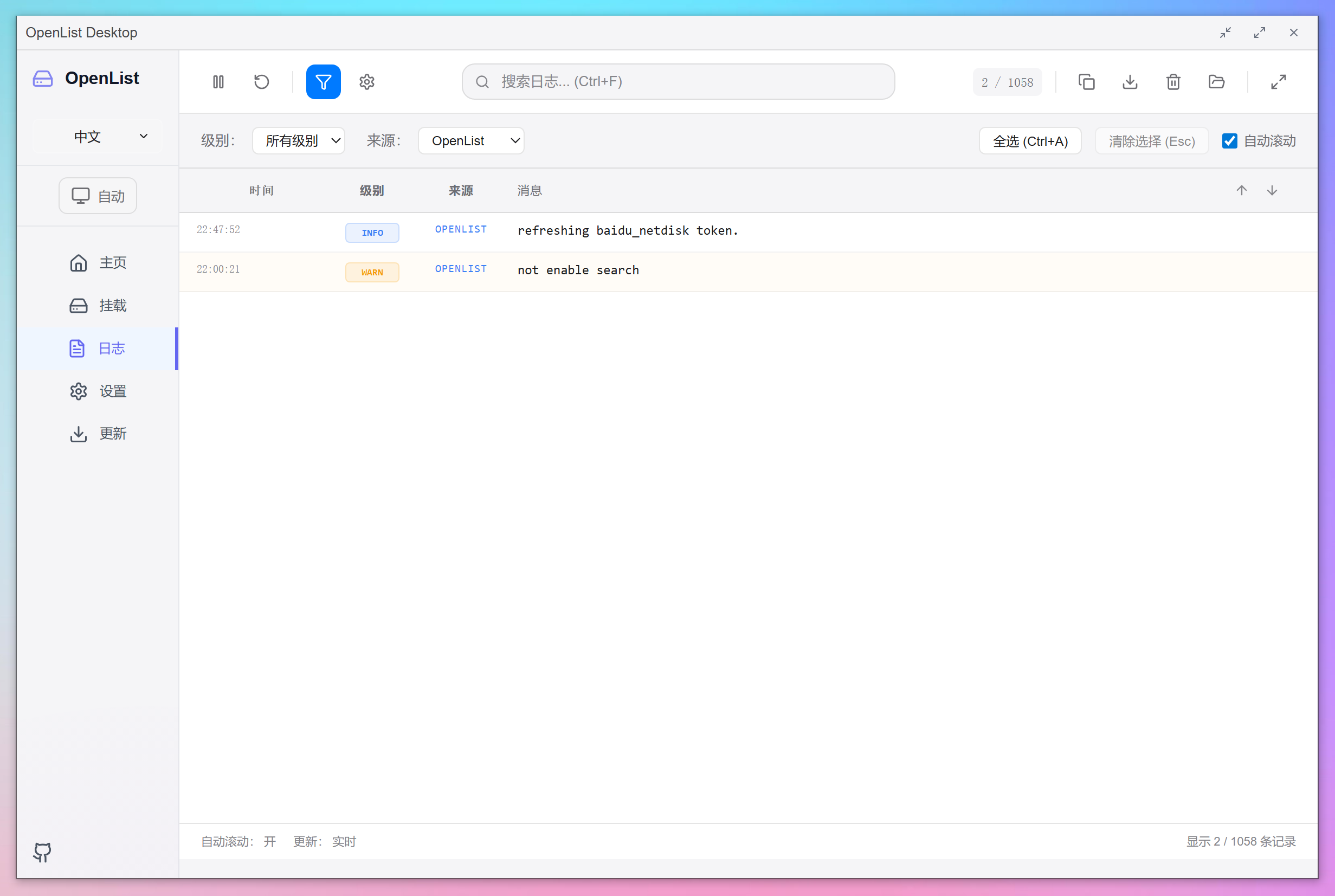
Task: Jump to the newest log entry
Action: coord(1272,190)
